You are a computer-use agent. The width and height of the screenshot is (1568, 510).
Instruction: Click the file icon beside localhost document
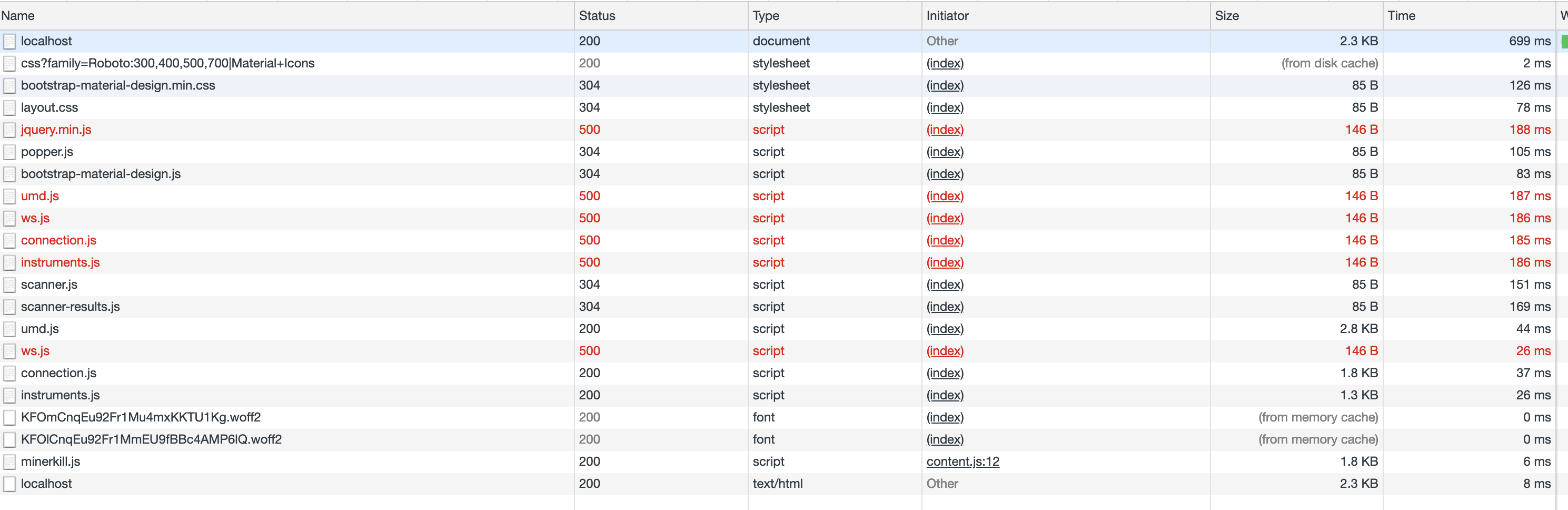pyautogui.click(x=9, y=41)
